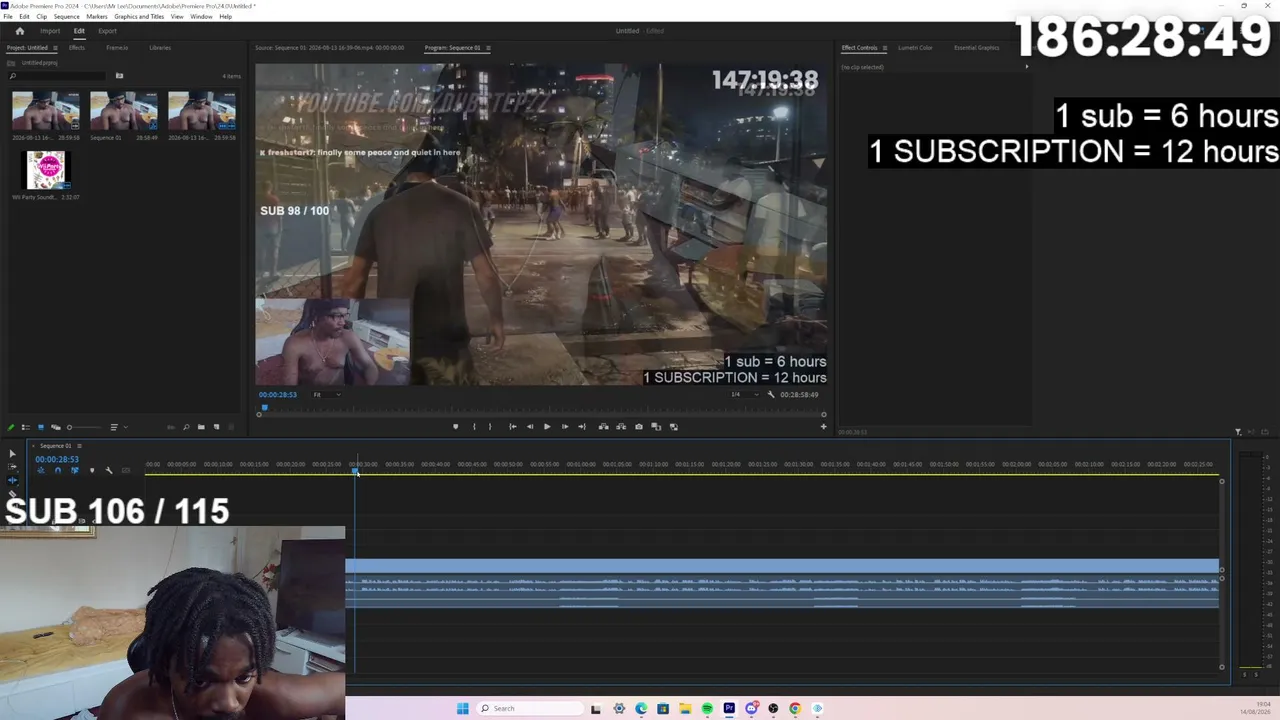This screenshot has width=1280, height=720.
Task: Click the Add Marker button in Program monitor
Action: (x=455, y=427)
